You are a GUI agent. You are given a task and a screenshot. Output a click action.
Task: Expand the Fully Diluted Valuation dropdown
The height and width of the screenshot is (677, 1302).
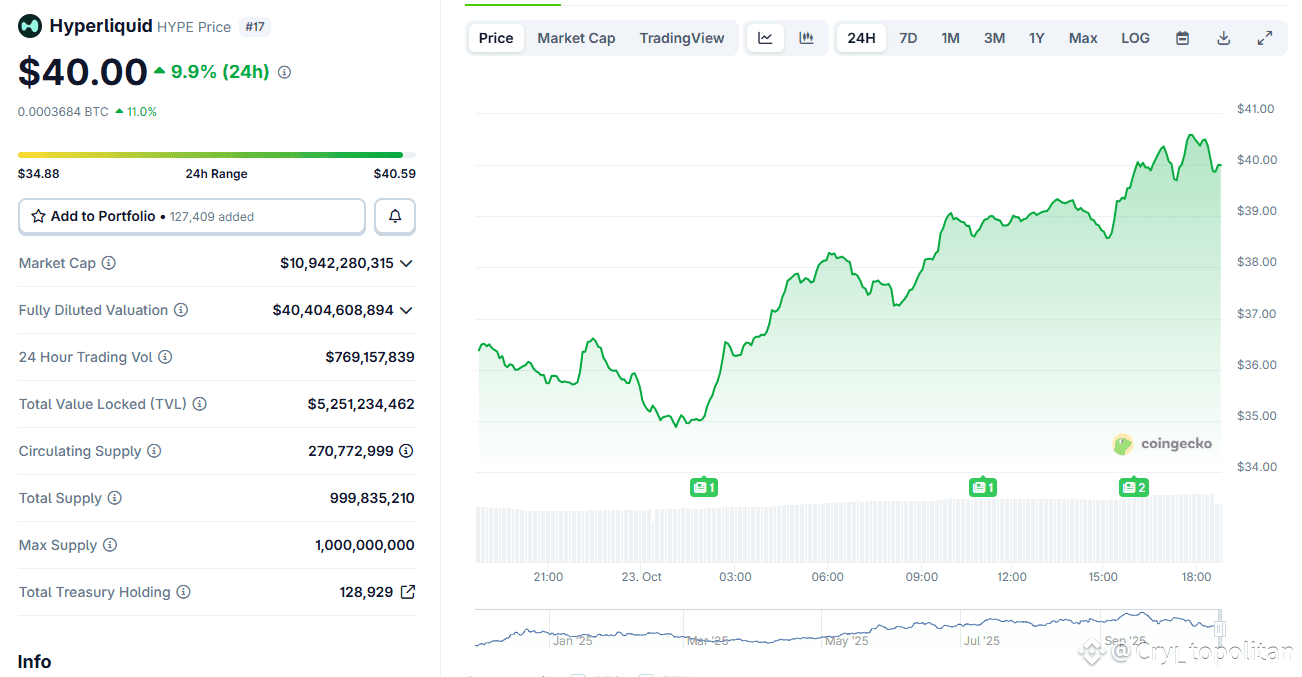406,309
